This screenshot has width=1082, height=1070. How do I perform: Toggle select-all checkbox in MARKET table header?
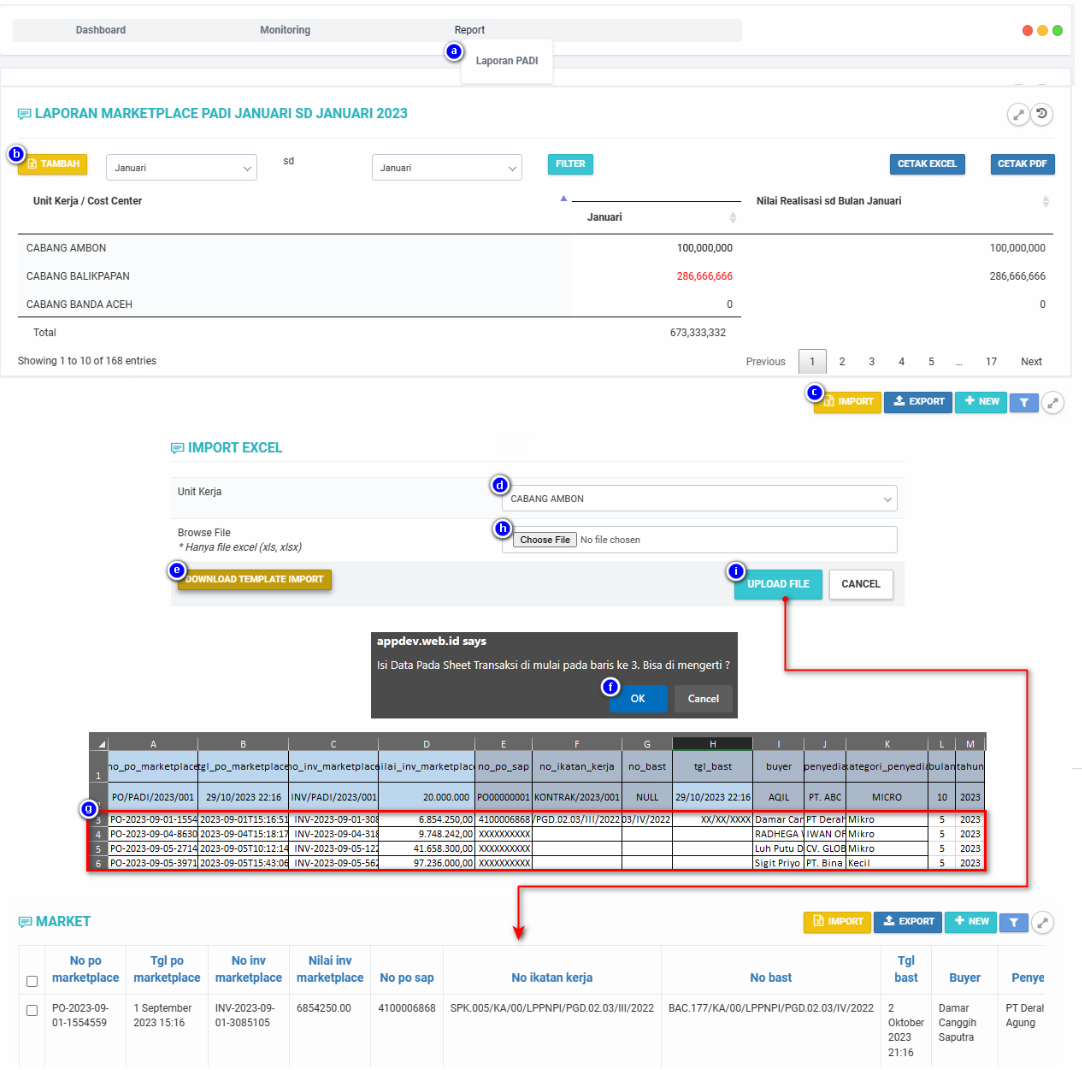pos(32,982)
